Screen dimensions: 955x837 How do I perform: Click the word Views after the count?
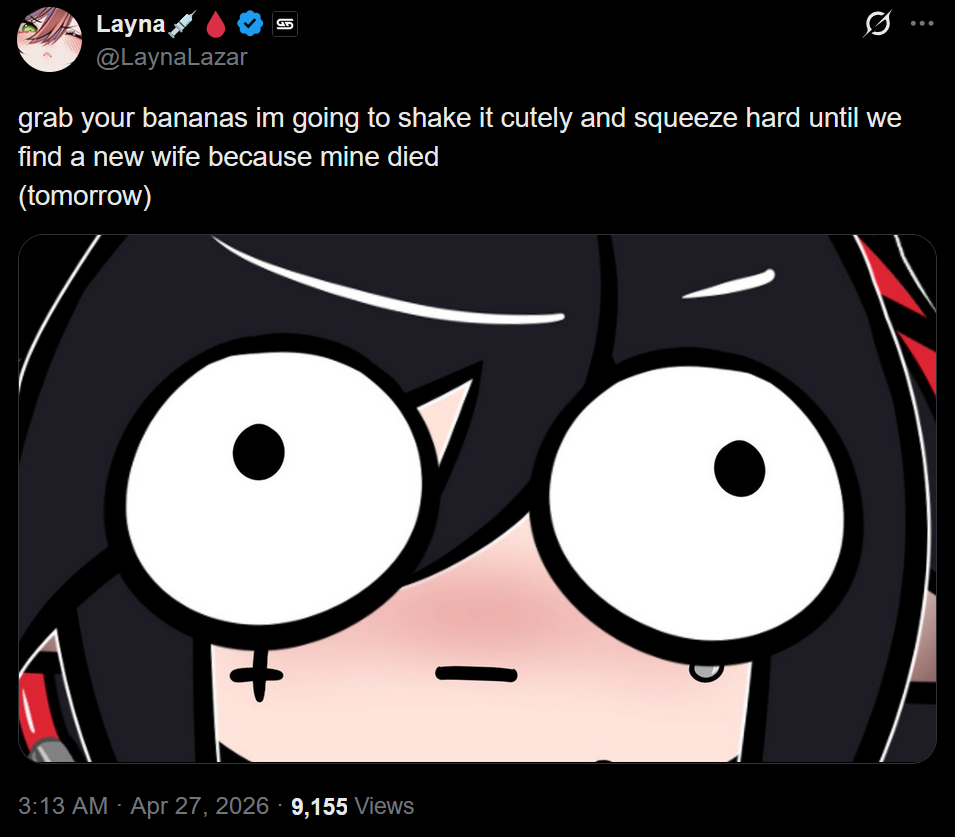click(384, 807)
